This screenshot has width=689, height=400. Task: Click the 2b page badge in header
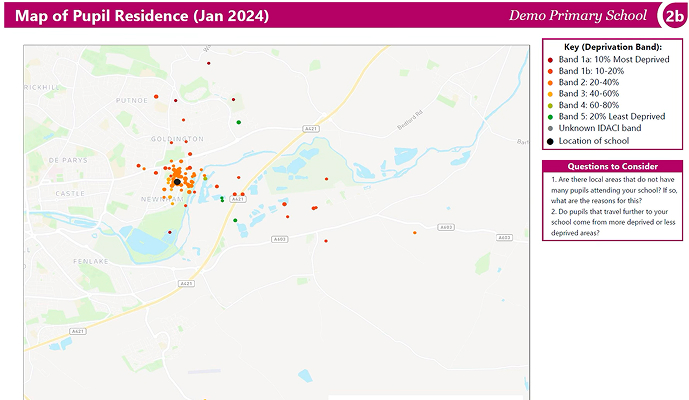pyautogui.click(x=674, y=15)
